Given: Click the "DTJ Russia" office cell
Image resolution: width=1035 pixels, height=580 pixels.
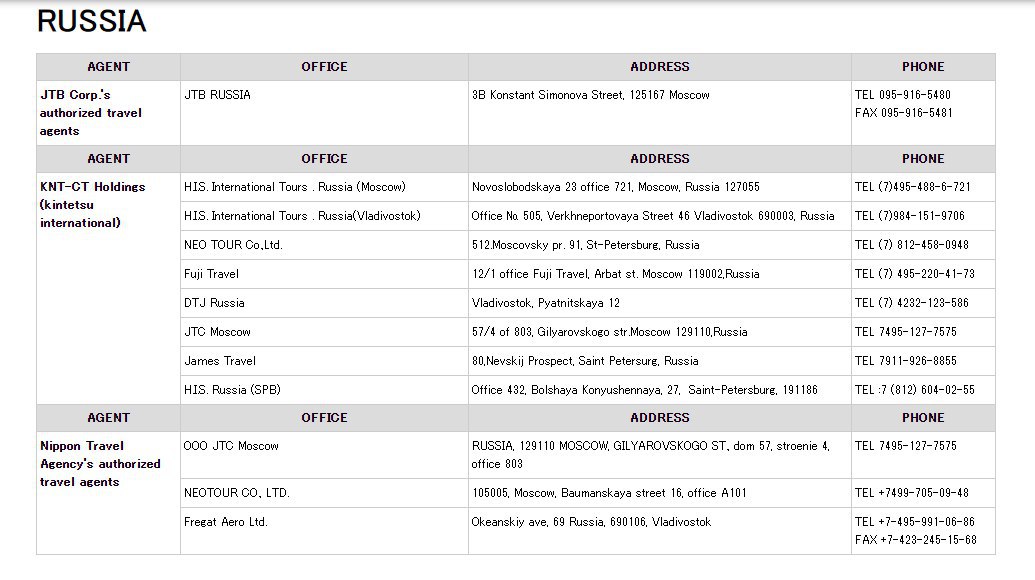Looking at the screenshot, I should coord(324,303).
